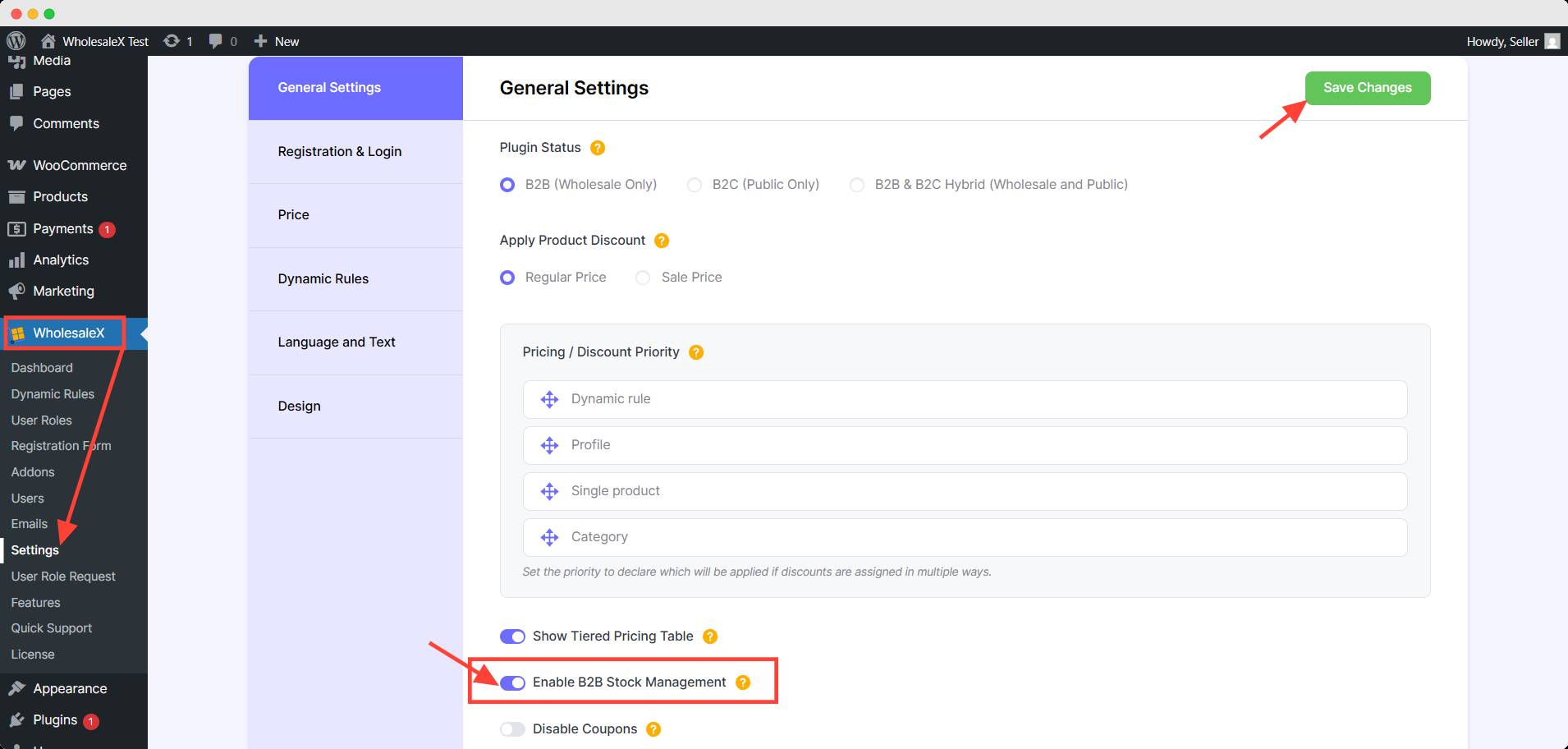Click the move handle icon for Single product
The image size is (1568, 749).
coord(549,491)
